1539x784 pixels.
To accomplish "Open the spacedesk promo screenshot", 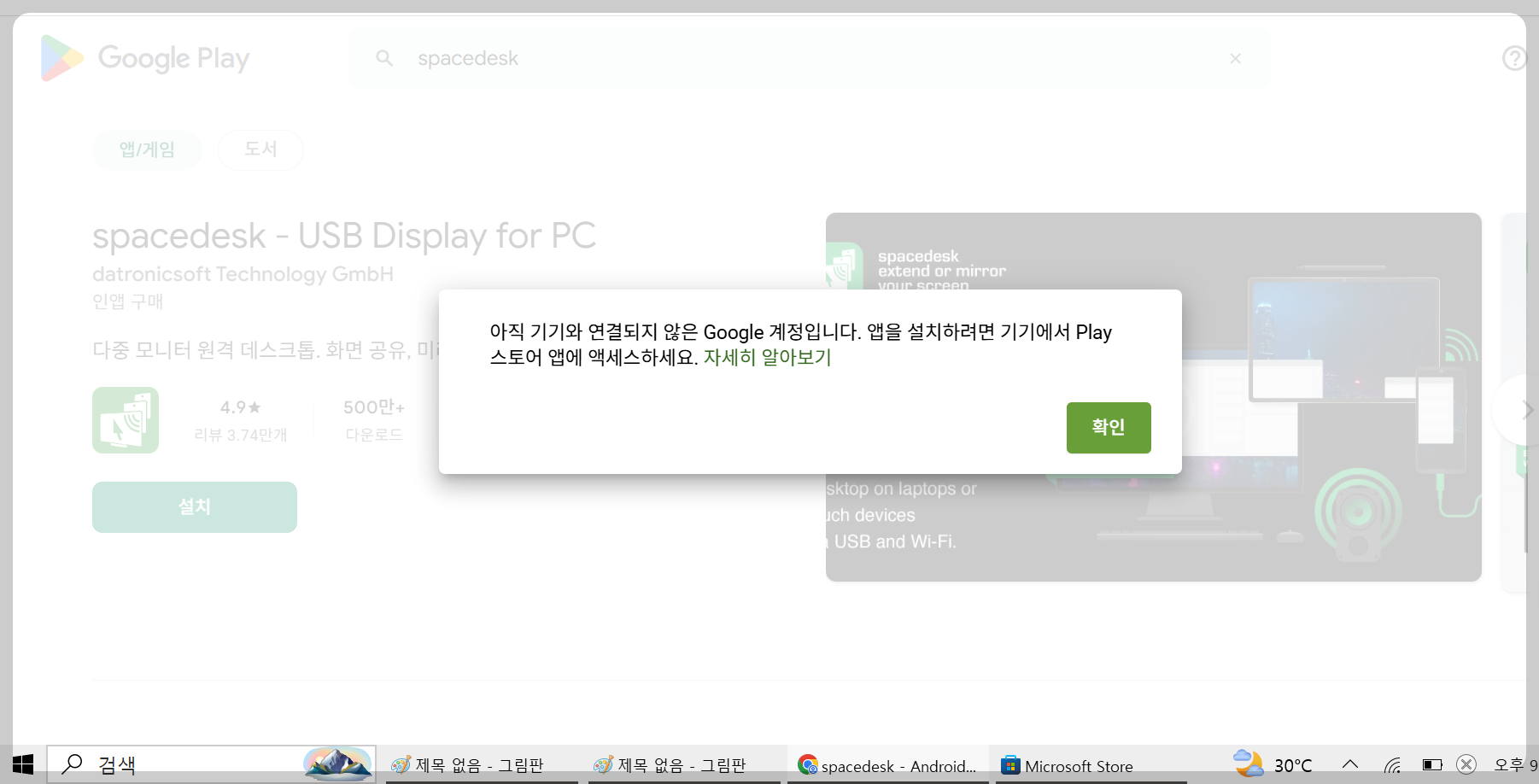I will 1153,397.
